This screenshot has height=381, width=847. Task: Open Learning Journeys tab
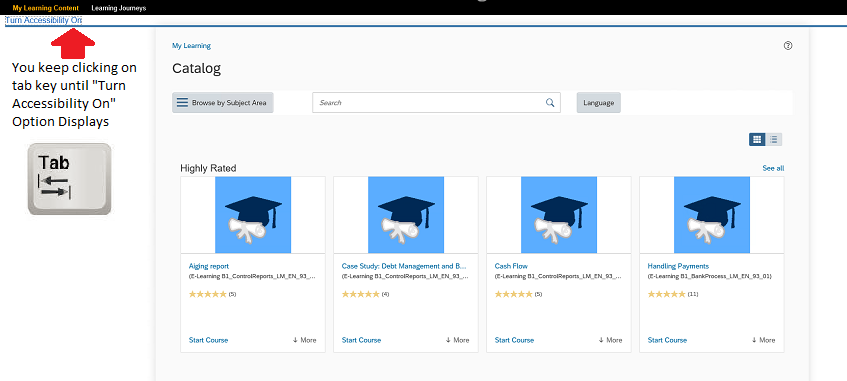pyautogui.click(x=119, y=8)
